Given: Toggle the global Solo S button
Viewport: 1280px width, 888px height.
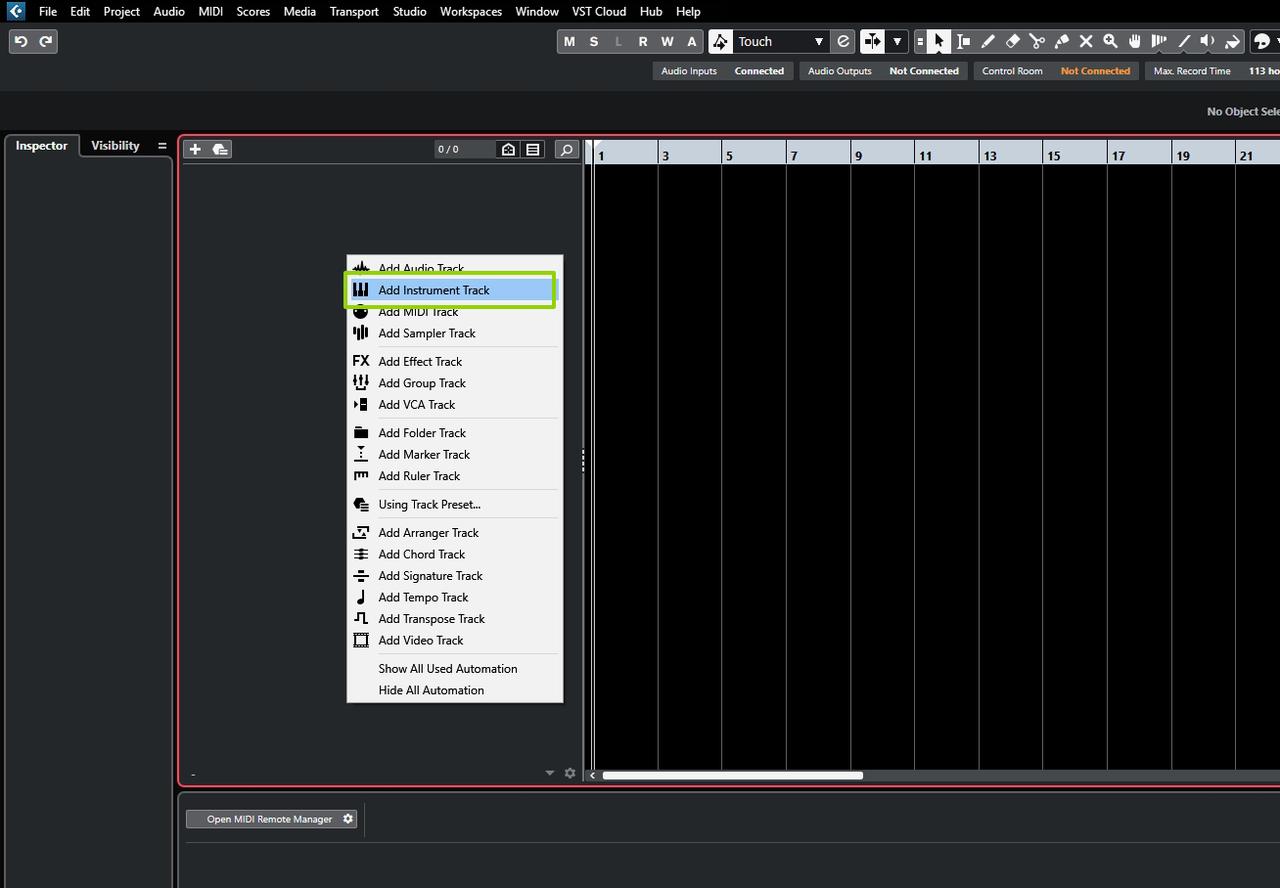Looking at the screenshot, I should [x=594, y=41].
